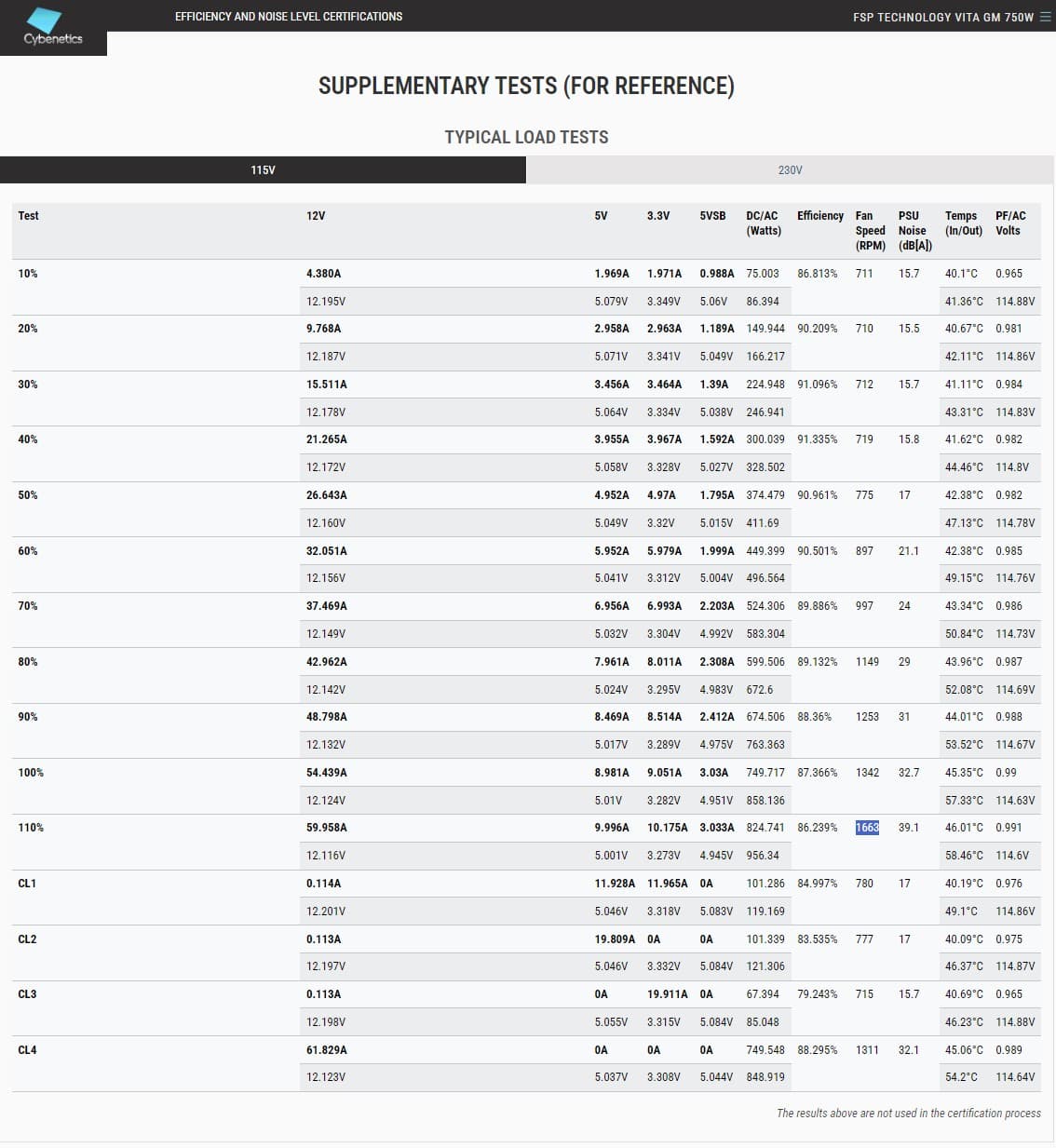
Task: Click the DC/AC (Watts) column header
Action: (764, 223)
